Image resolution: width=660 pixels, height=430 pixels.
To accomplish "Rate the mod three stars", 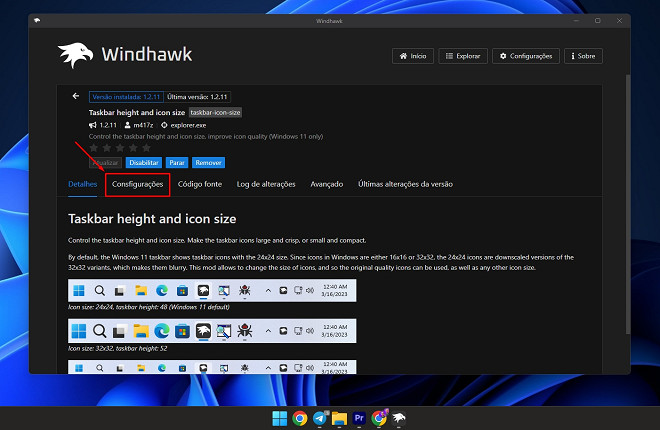I will tap(120, 148).
